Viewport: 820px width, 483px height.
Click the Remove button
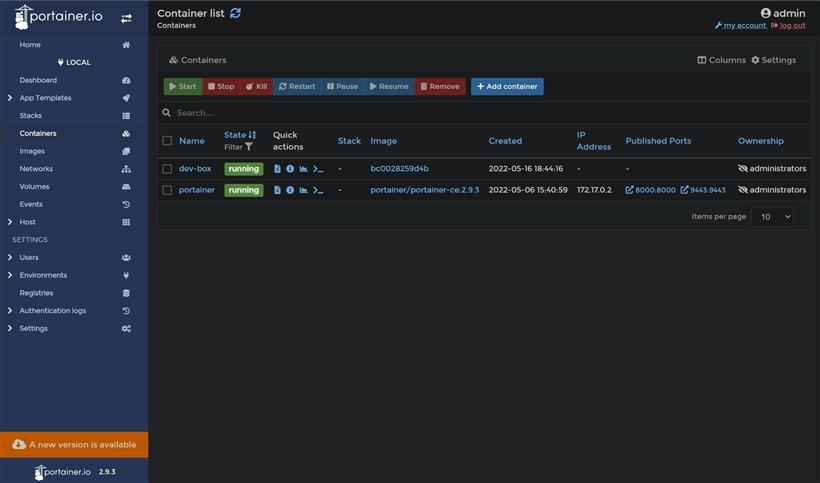click(x=440, y=87)
